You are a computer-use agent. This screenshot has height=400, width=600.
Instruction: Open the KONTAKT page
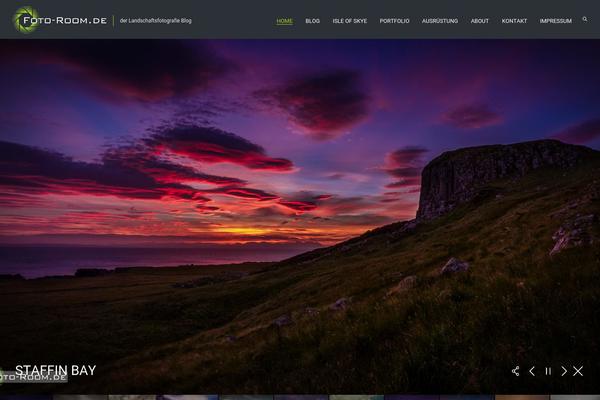point(514,21)
